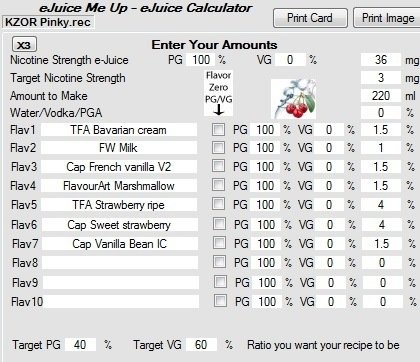Click the Print Image button
Viewport: 420px width, 362px height.
[x=387, y=18]
